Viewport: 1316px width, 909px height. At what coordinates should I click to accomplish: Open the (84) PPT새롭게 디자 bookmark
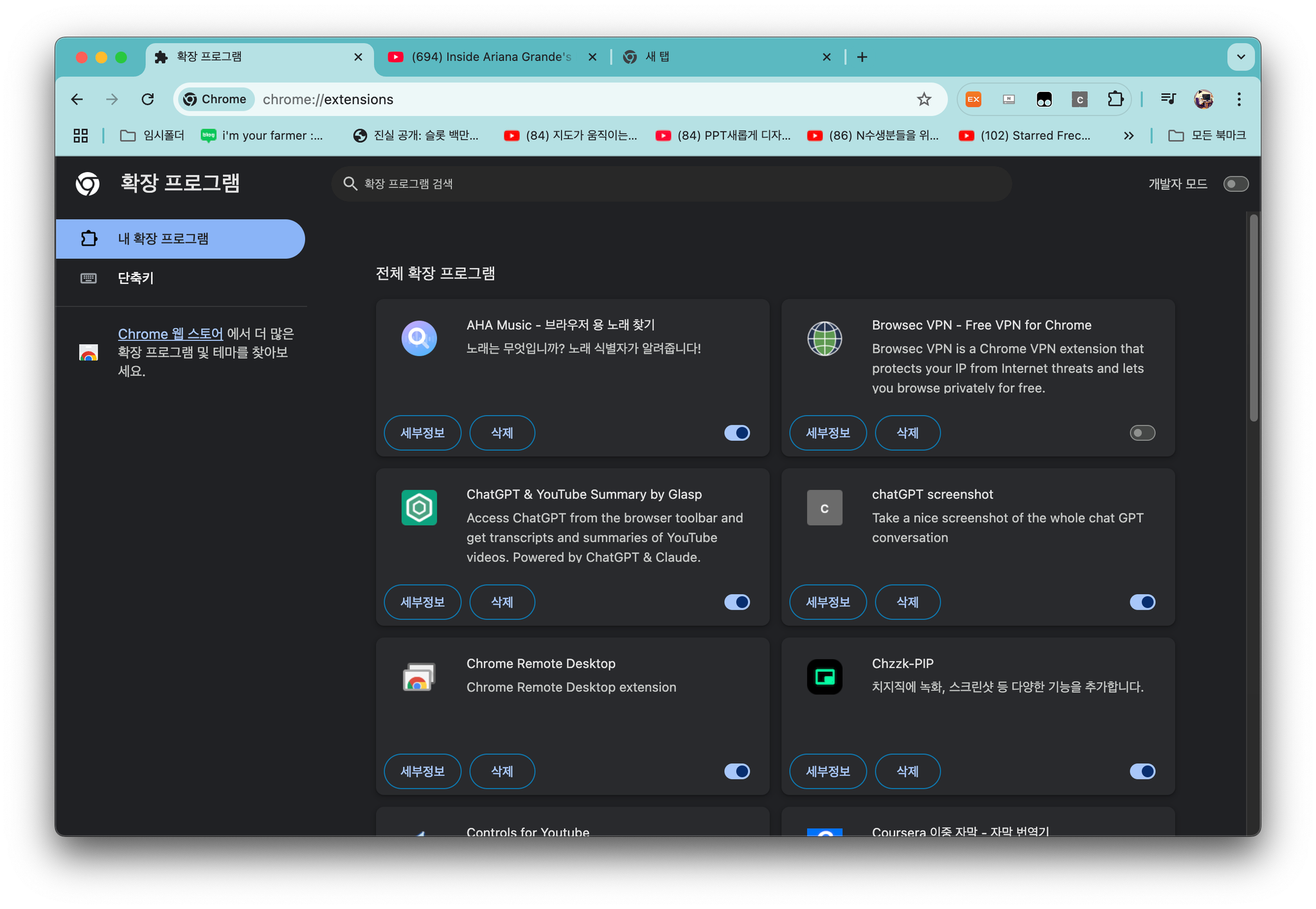click(x=723, y=136)
